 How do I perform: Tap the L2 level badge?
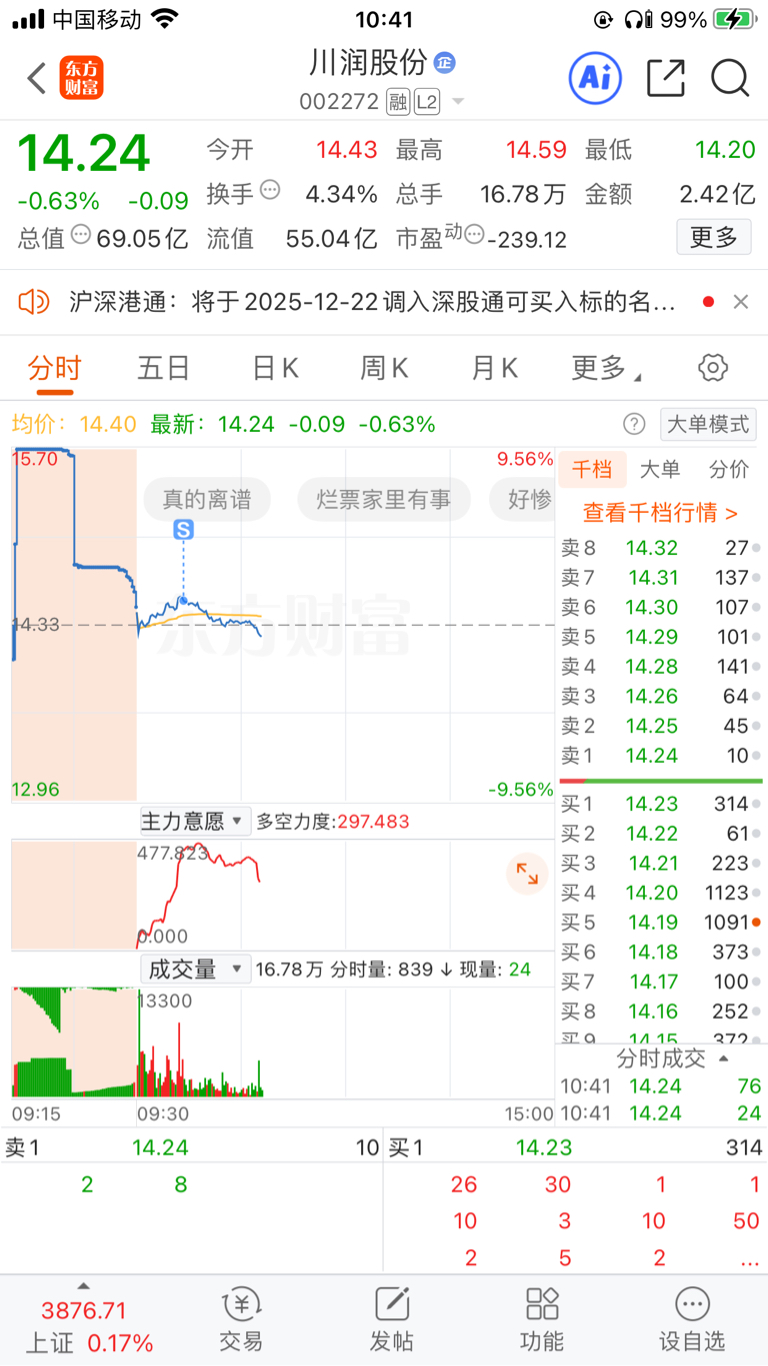427,102
